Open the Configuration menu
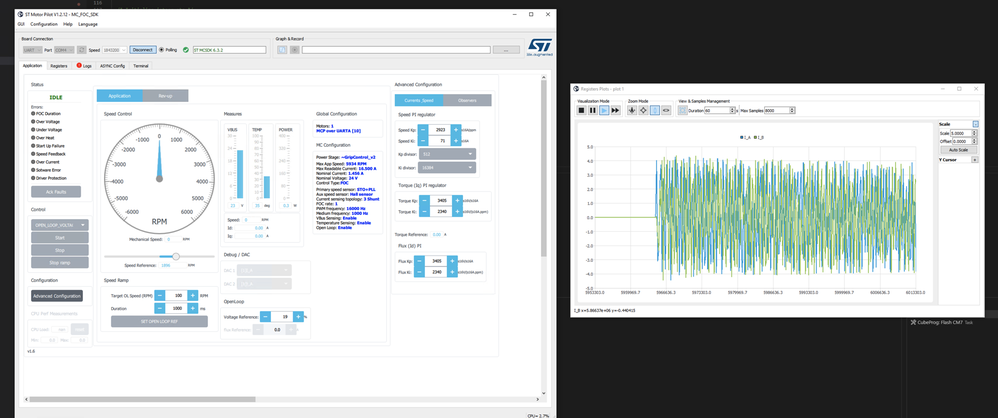The image size is (998, 418). [44, 24]
